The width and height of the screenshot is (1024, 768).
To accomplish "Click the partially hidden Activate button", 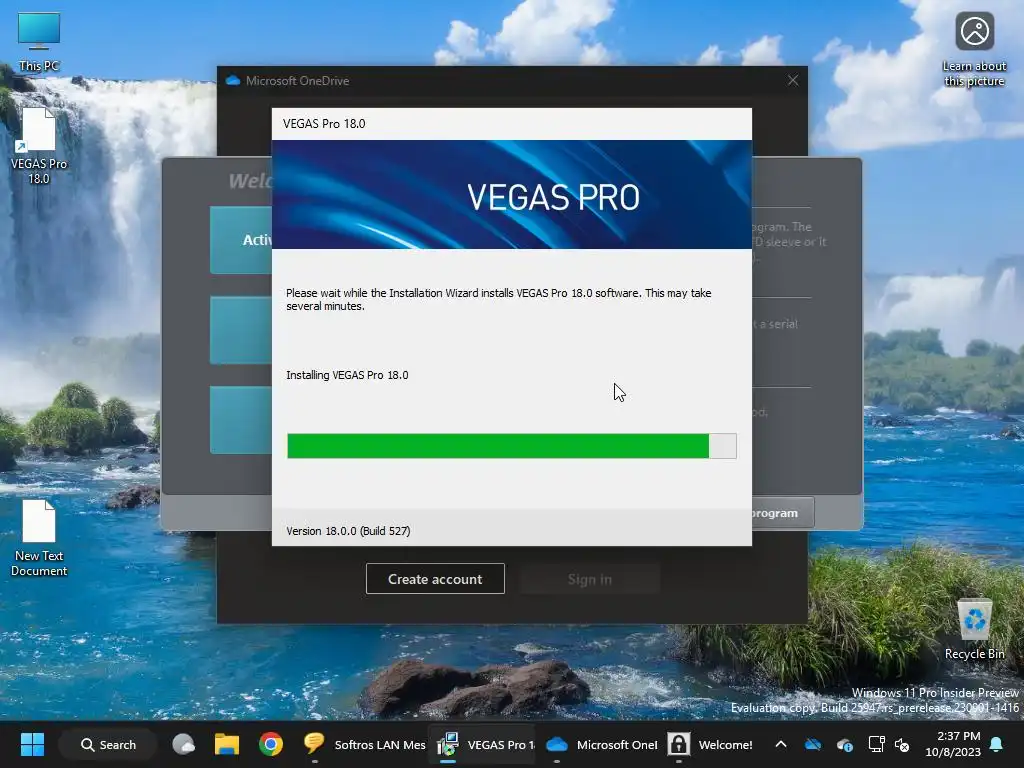I will (241, 240).
